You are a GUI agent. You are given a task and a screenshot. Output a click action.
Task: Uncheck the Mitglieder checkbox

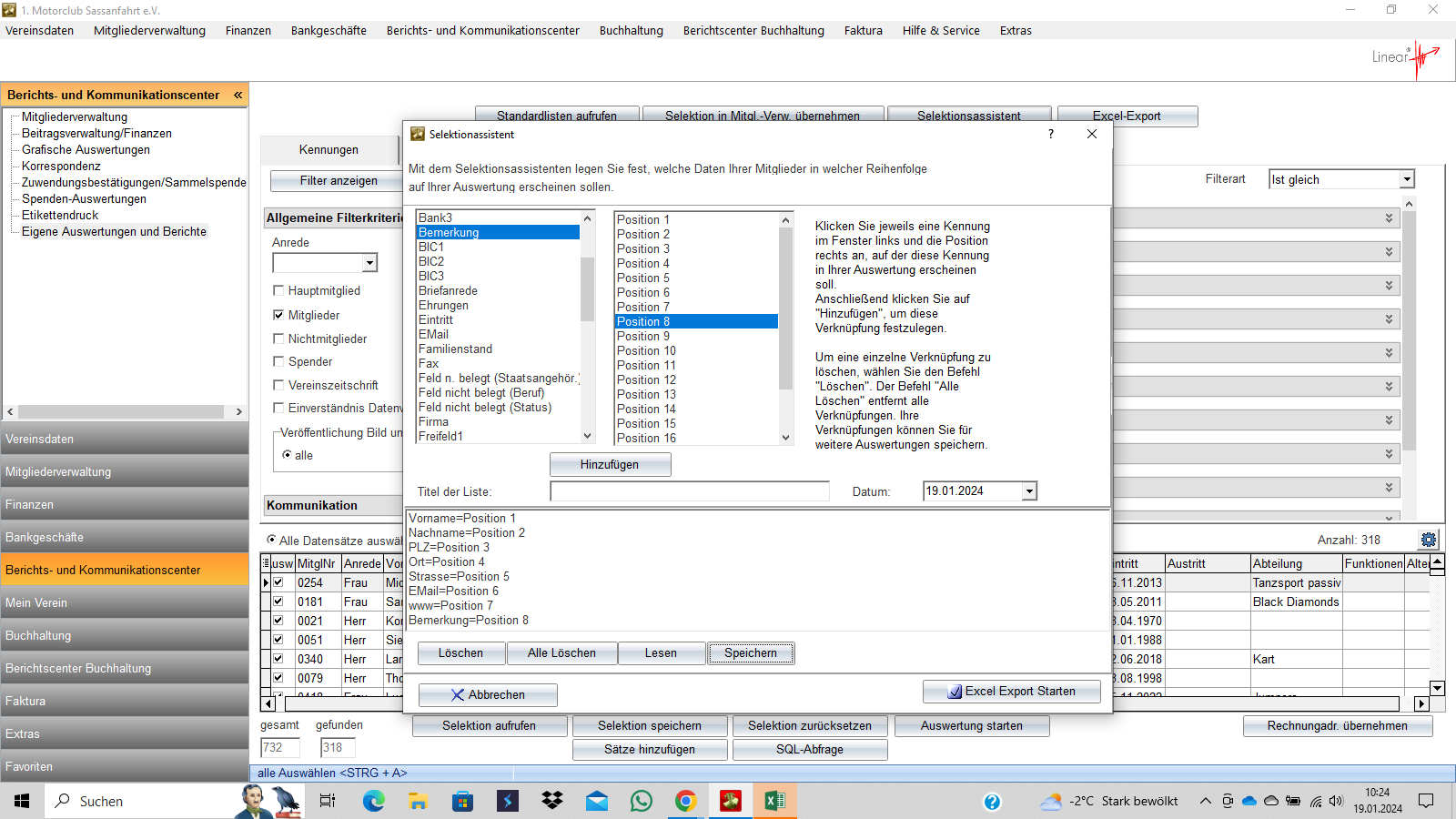[279, 315]
